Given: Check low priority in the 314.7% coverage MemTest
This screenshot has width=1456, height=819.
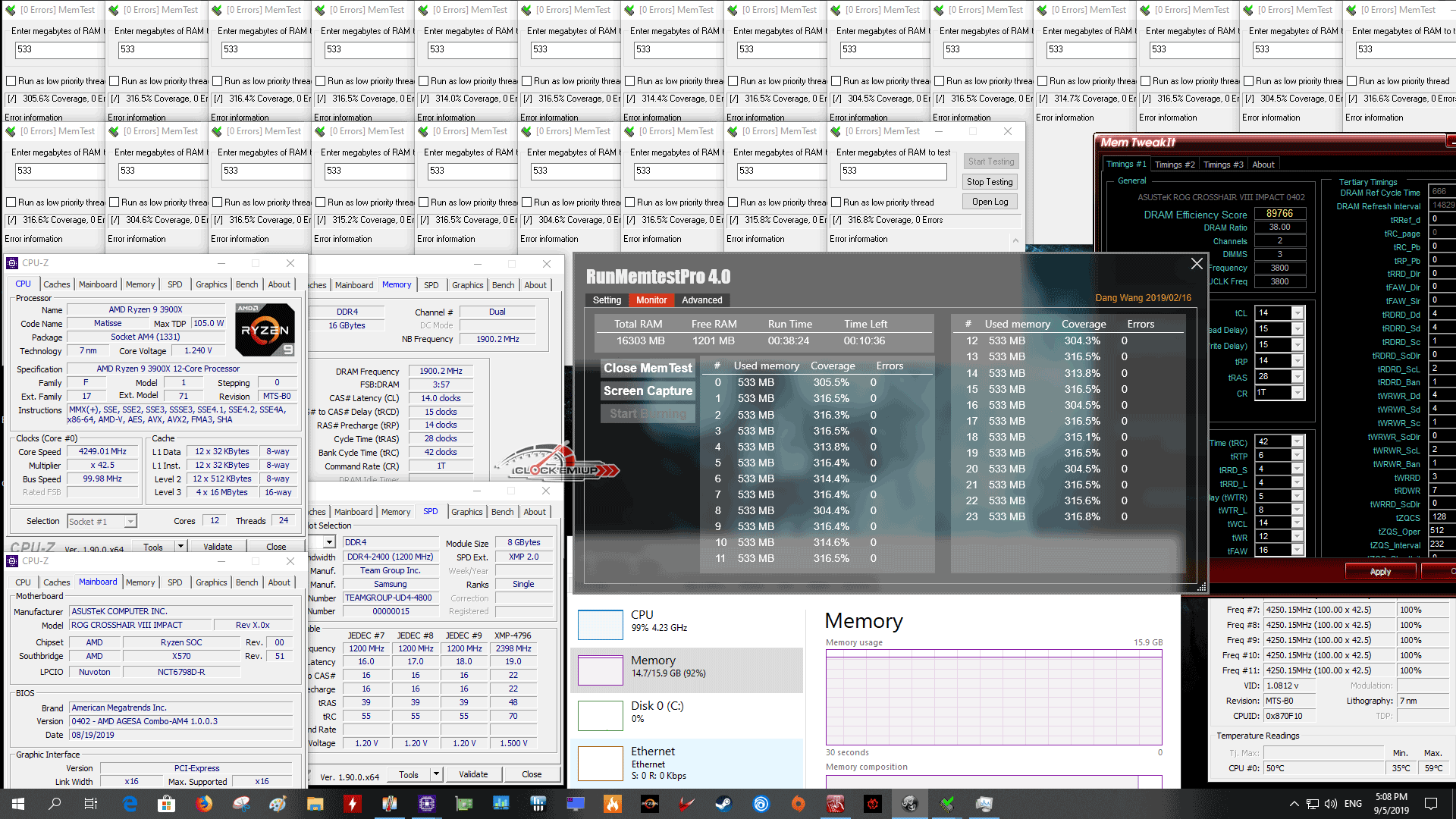Looking at the screenshot, I should click(x=1043, y=81).
